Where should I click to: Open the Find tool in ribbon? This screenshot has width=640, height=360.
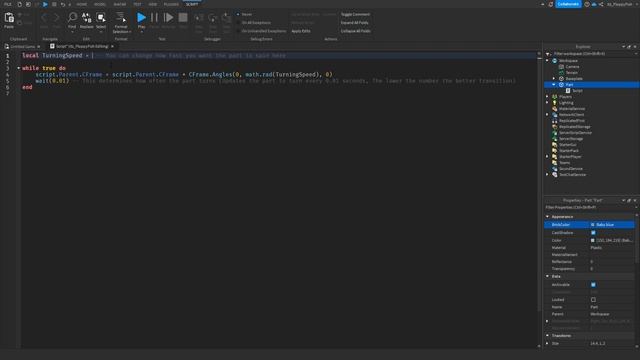(72, 18)
